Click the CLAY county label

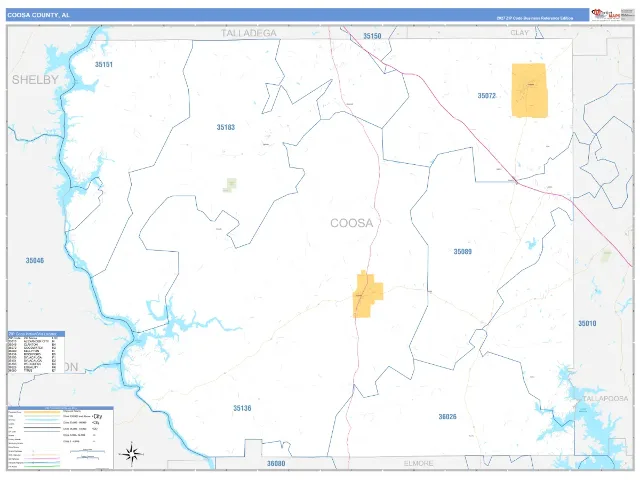[x=519, y=33]
